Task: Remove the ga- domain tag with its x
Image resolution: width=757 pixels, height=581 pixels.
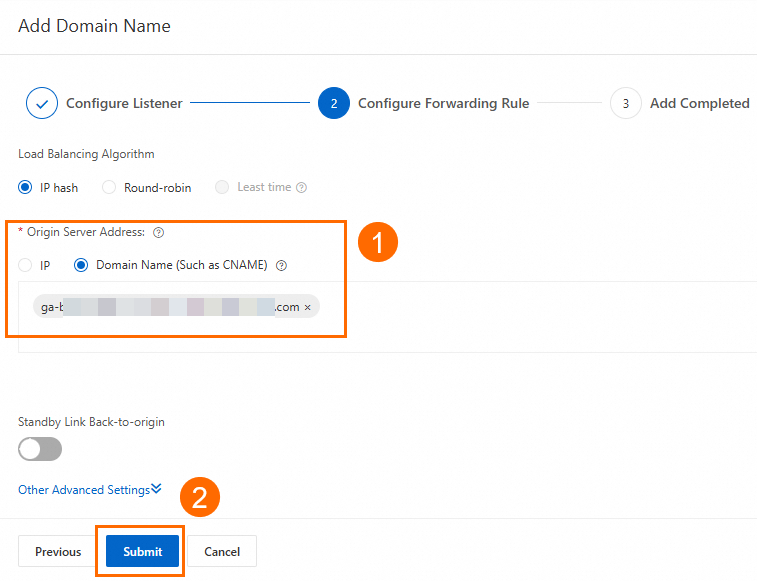Action: 307,307
